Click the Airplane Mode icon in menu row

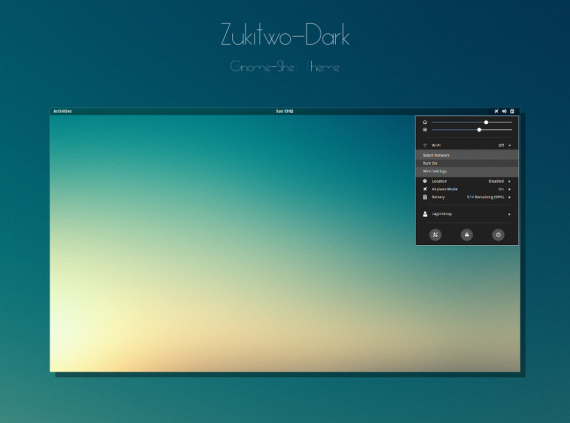point(425,189)
